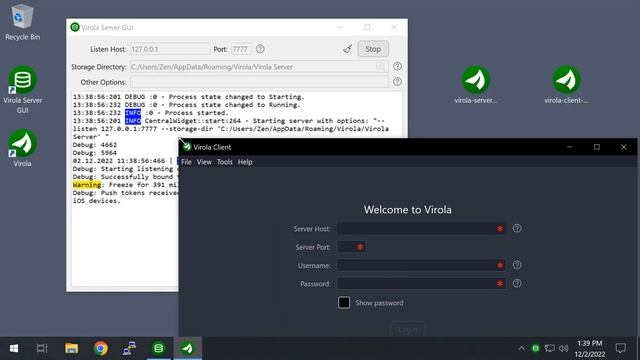Viewport: 640px width, 360px height.
Task: Click help icon beside Other Options
Action: pos(397,82)
